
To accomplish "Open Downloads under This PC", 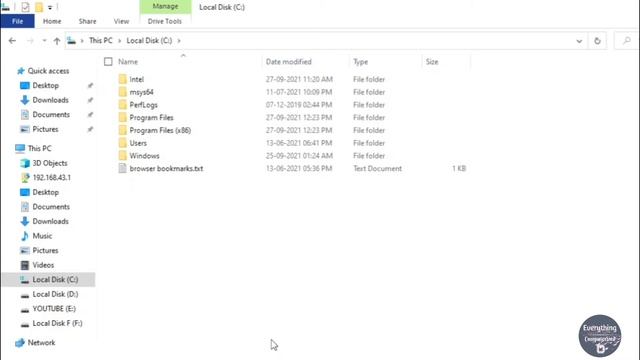I will [x=50, y=221].
